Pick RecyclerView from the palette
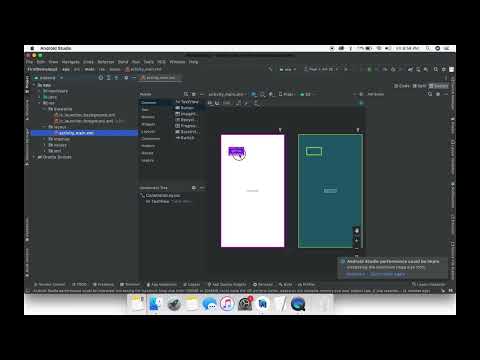The width and height of the screenshot is (480, 360). coord(186,120)
